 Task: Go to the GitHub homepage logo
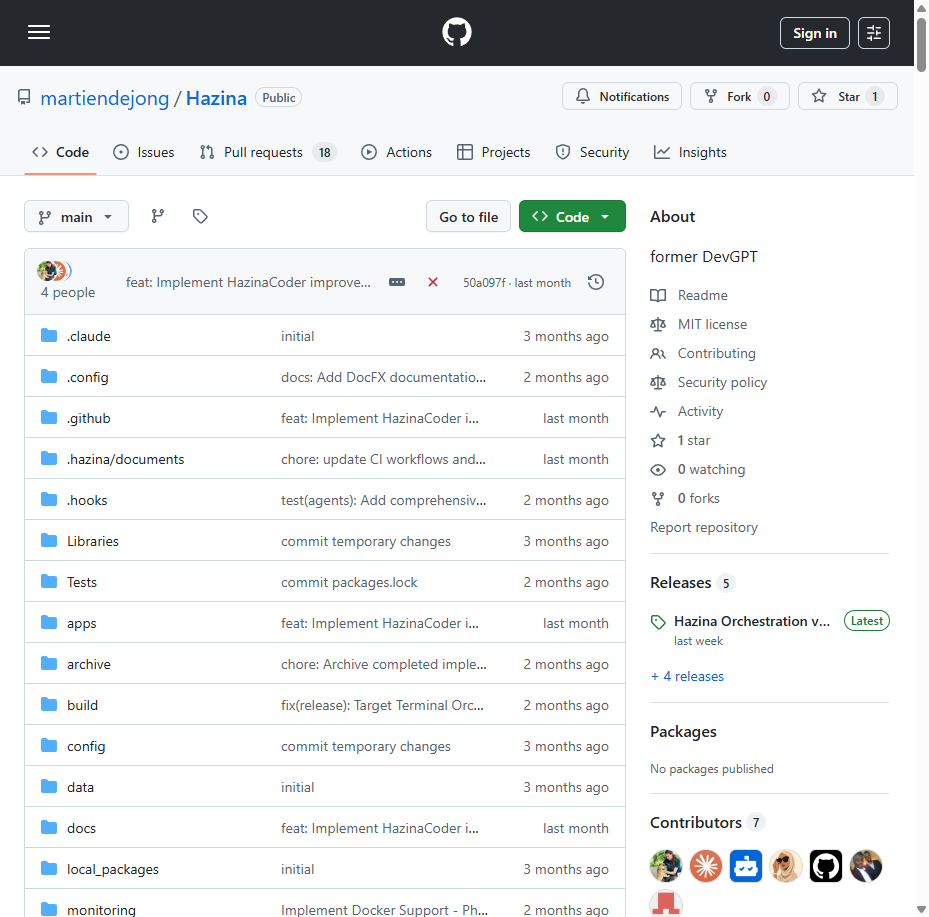click(457, 33)
